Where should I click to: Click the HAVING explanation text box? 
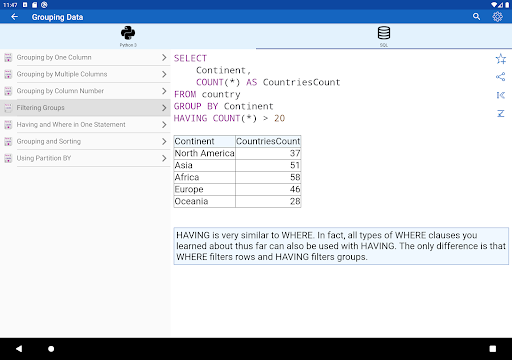[341, 246]
